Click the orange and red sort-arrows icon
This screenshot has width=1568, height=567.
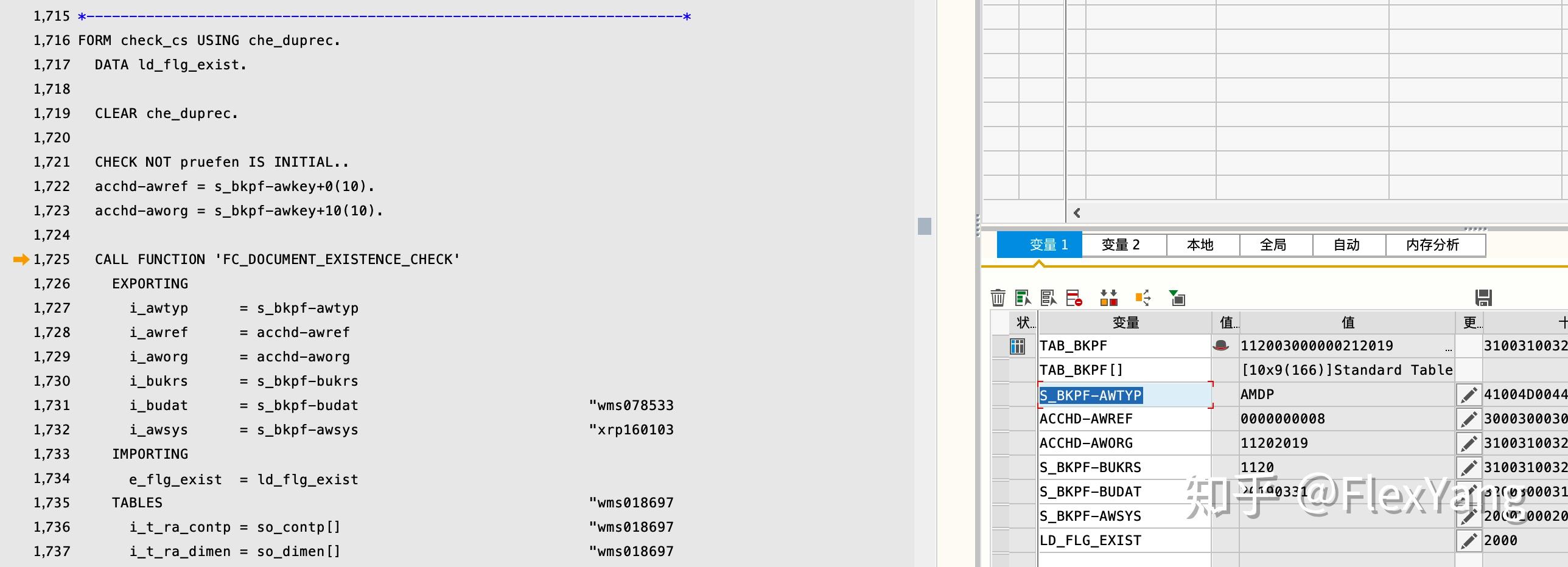1108,297
